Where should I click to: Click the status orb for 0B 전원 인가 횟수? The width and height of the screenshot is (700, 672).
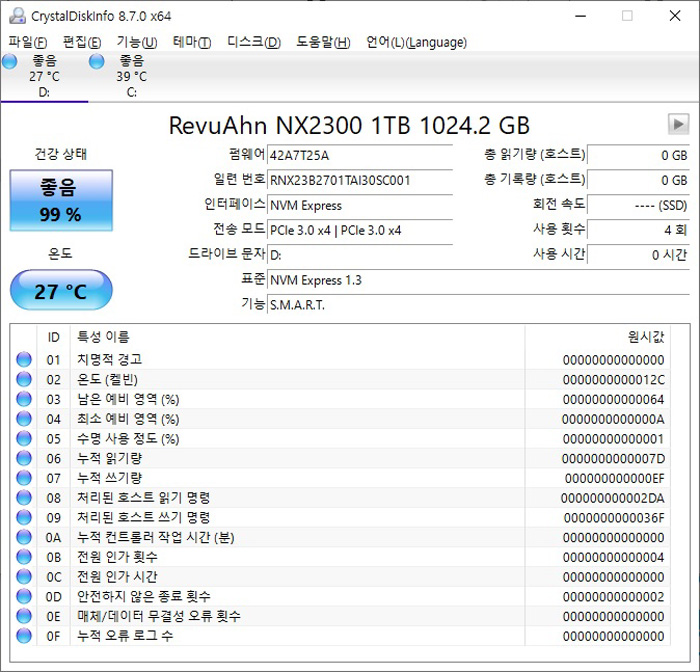point(24,557)
